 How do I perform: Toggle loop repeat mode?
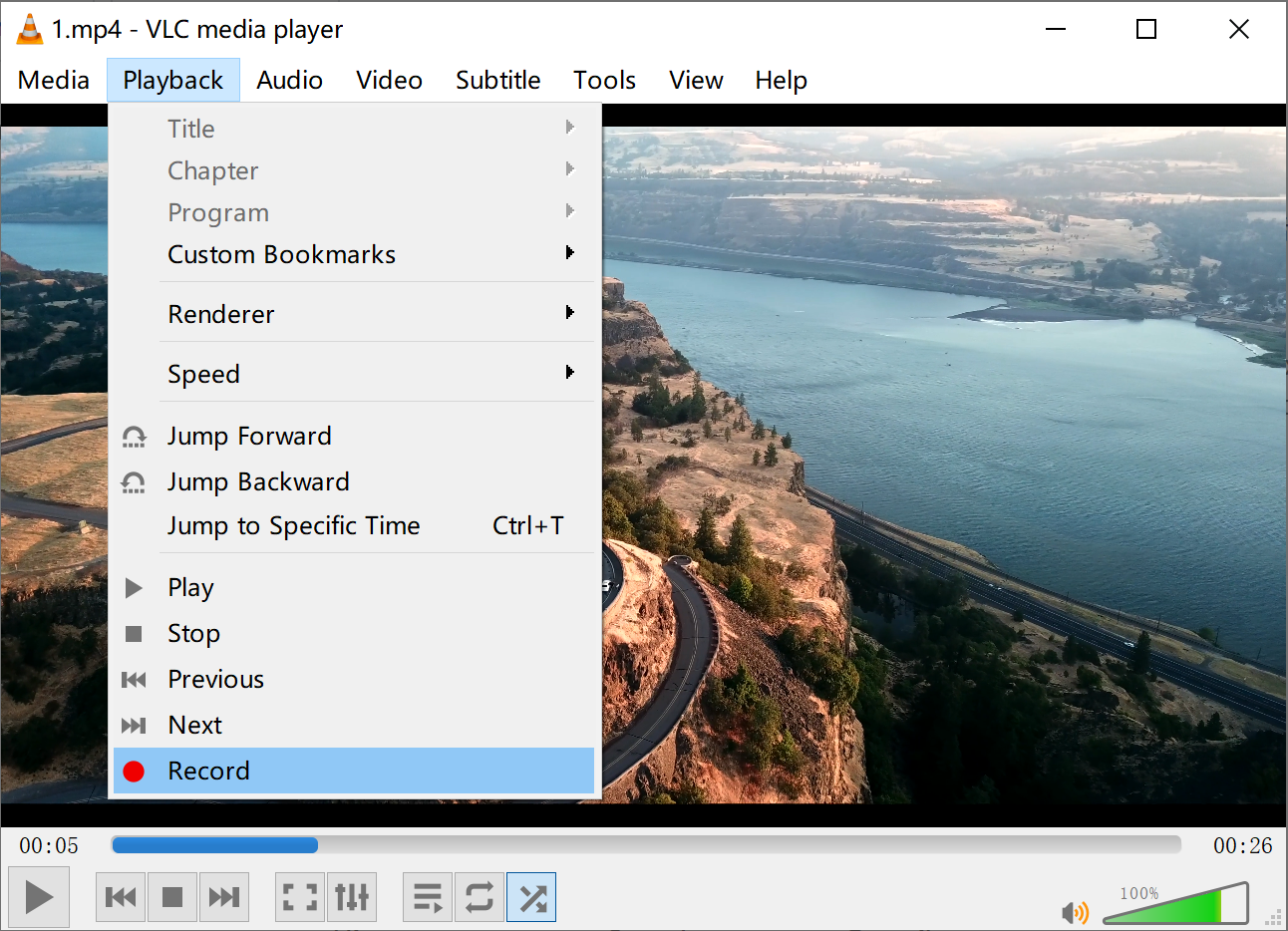point(480,897)
